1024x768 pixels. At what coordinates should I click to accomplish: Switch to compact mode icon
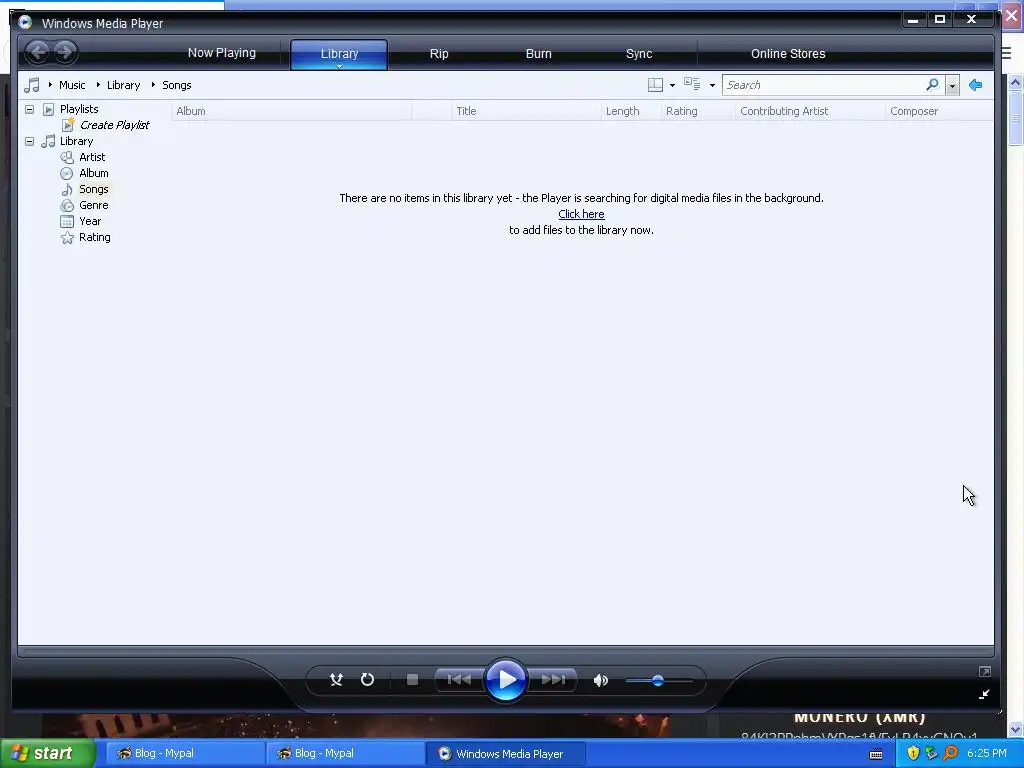point(984,694)
